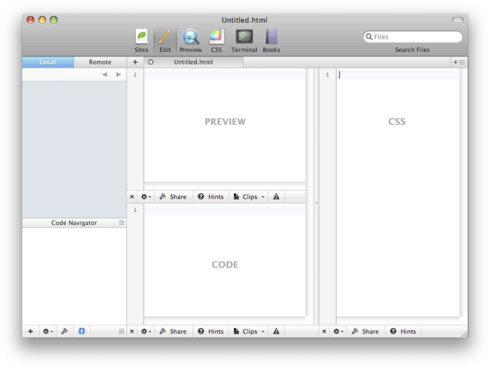490x368 pixels.
Task: Click the warning triangle in the preview pane bar
Action: tap(276, 197)
